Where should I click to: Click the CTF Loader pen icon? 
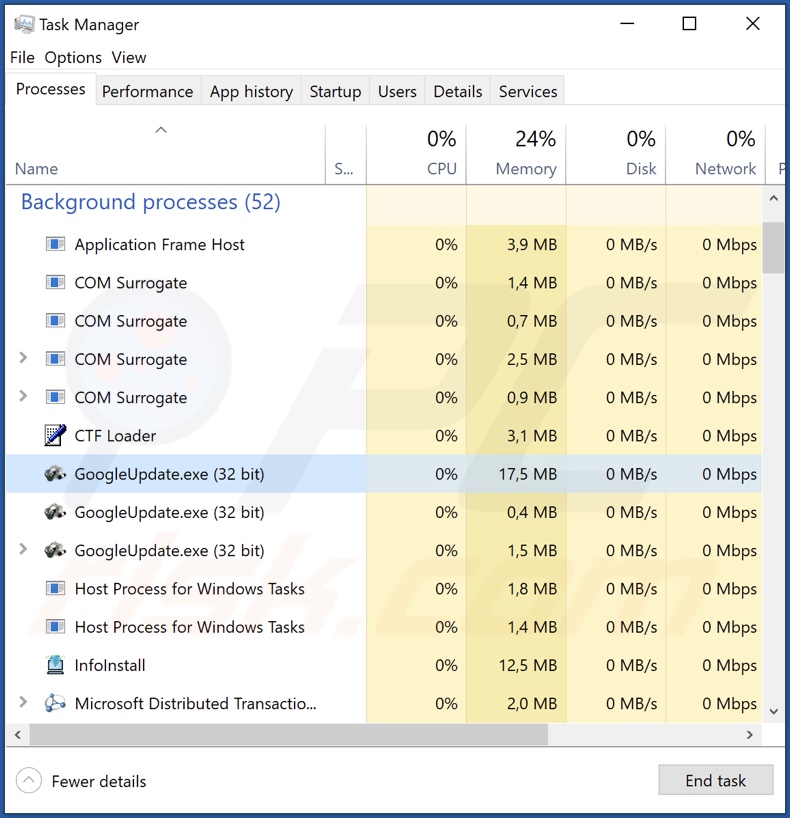[55, 436]
